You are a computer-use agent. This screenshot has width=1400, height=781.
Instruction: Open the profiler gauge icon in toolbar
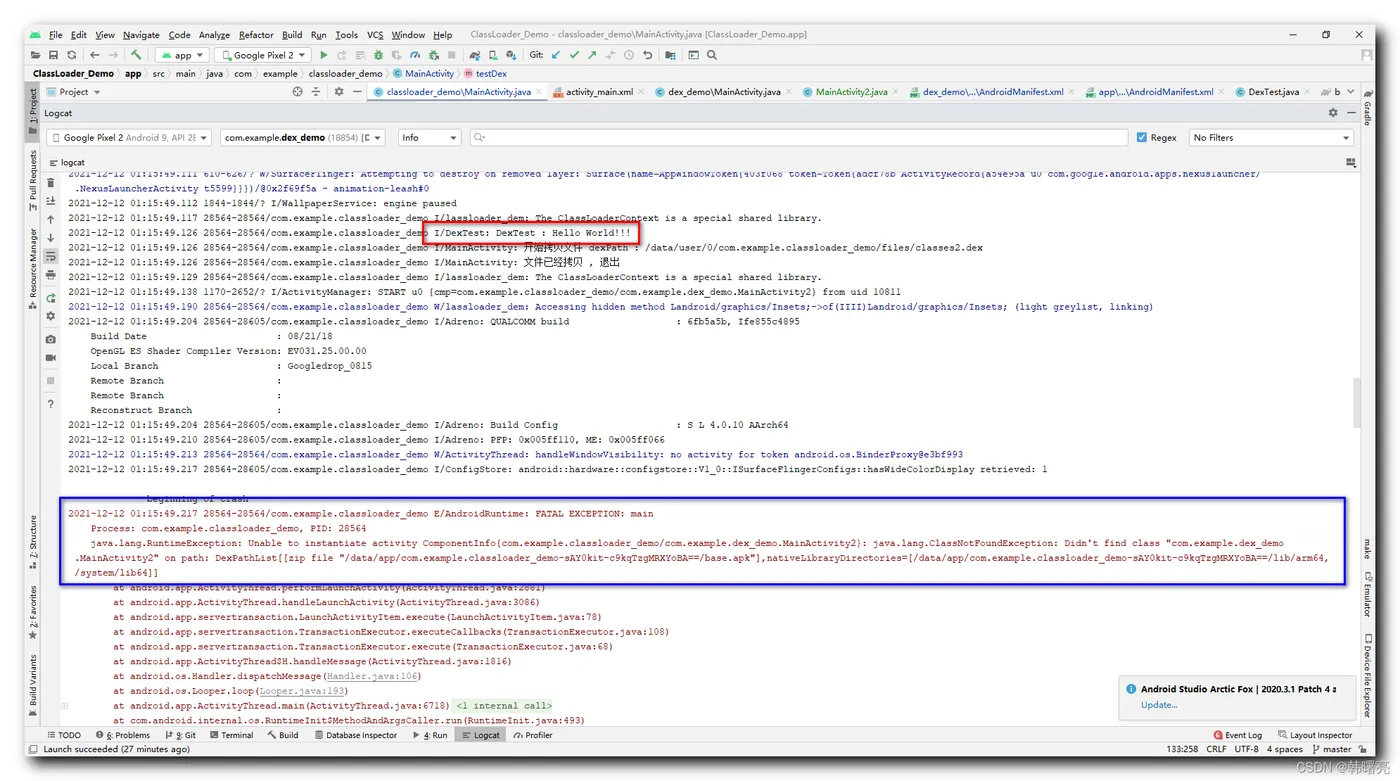(x=415, y=55)
